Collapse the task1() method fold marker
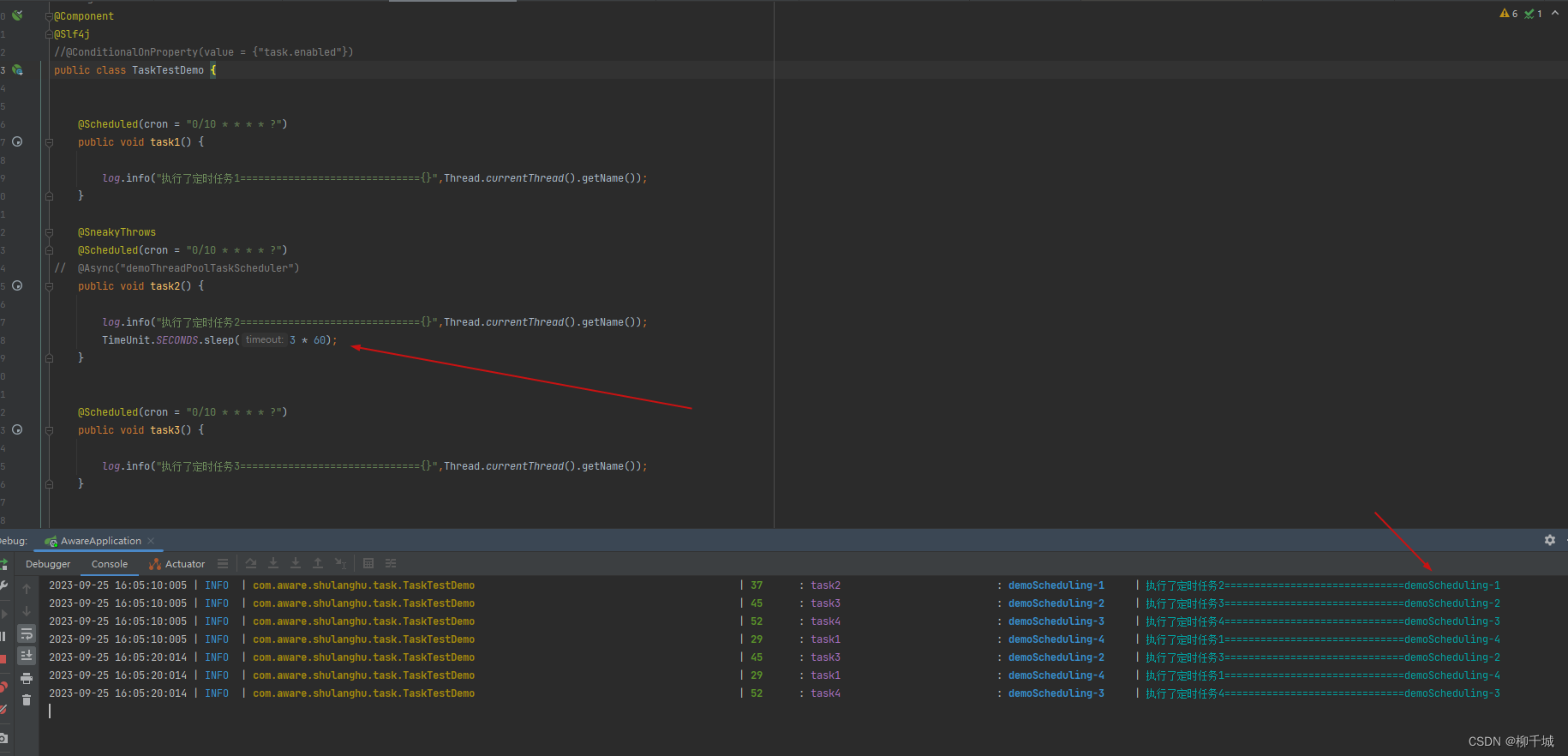 pos(49,141)
